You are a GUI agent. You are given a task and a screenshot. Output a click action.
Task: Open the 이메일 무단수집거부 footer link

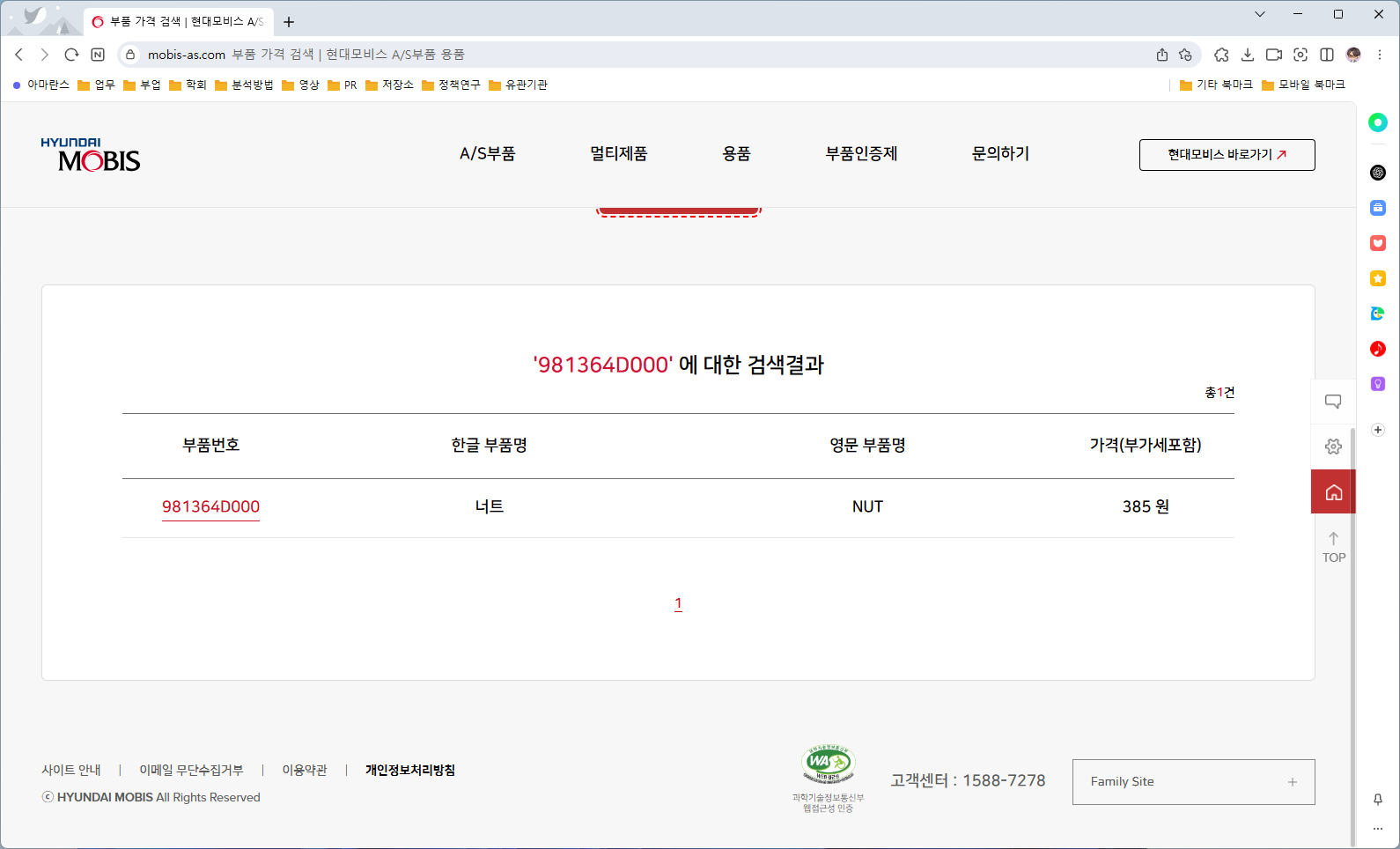[x=191, y=770]
